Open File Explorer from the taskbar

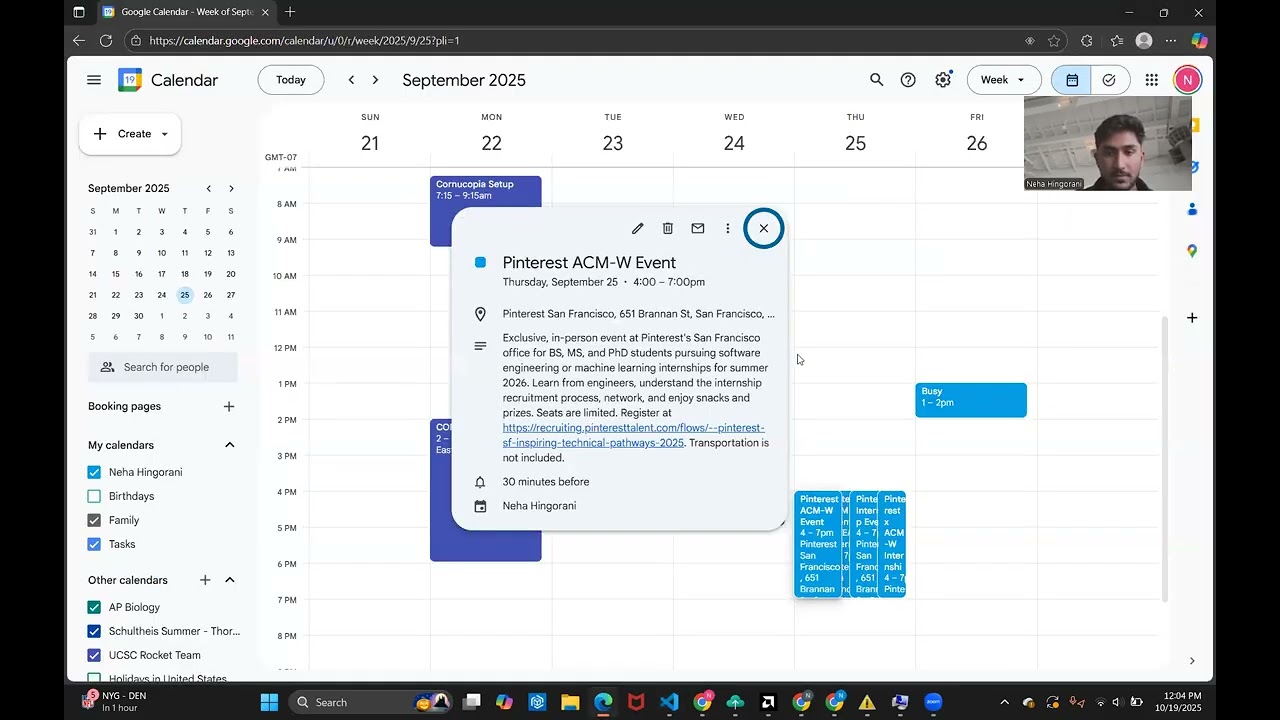coord(570,702)
